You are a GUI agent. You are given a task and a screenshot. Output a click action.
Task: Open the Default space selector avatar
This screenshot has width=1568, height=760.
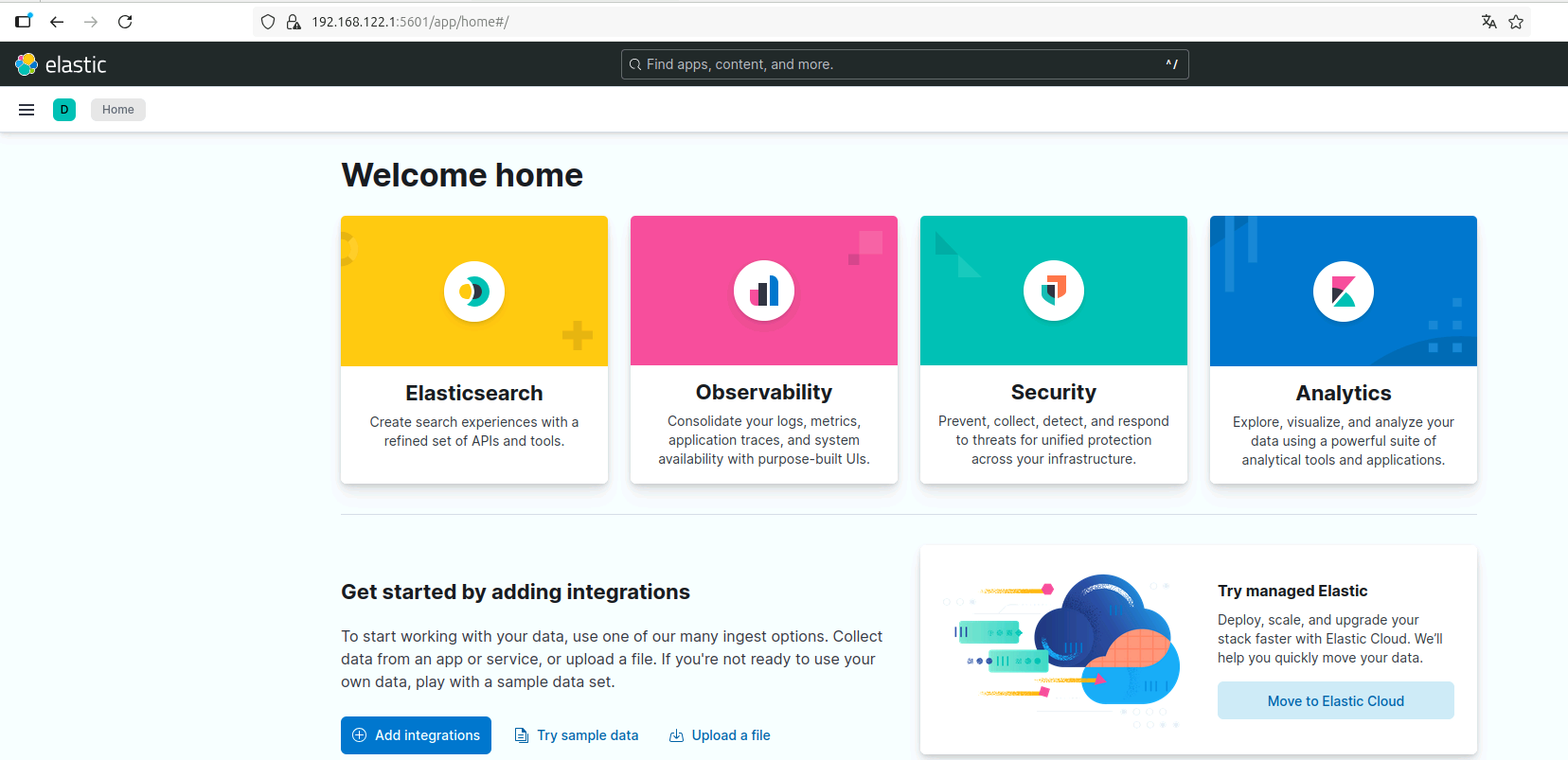point(64,110)
